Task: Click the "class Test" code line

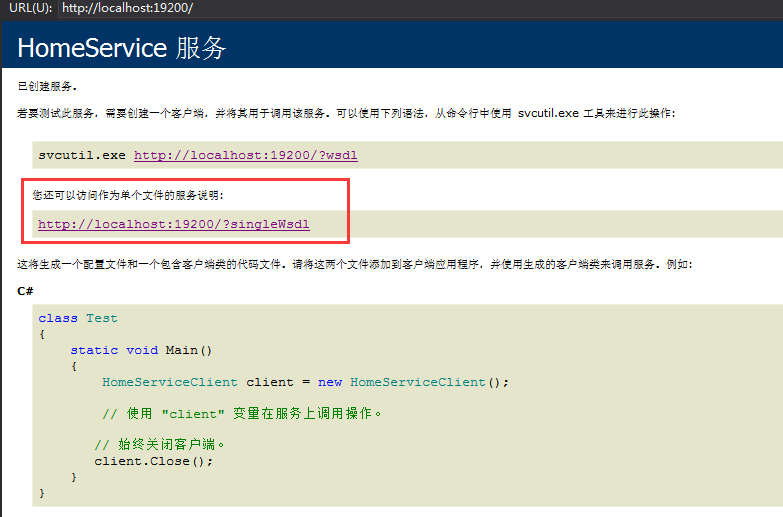Action: point(78,318)
